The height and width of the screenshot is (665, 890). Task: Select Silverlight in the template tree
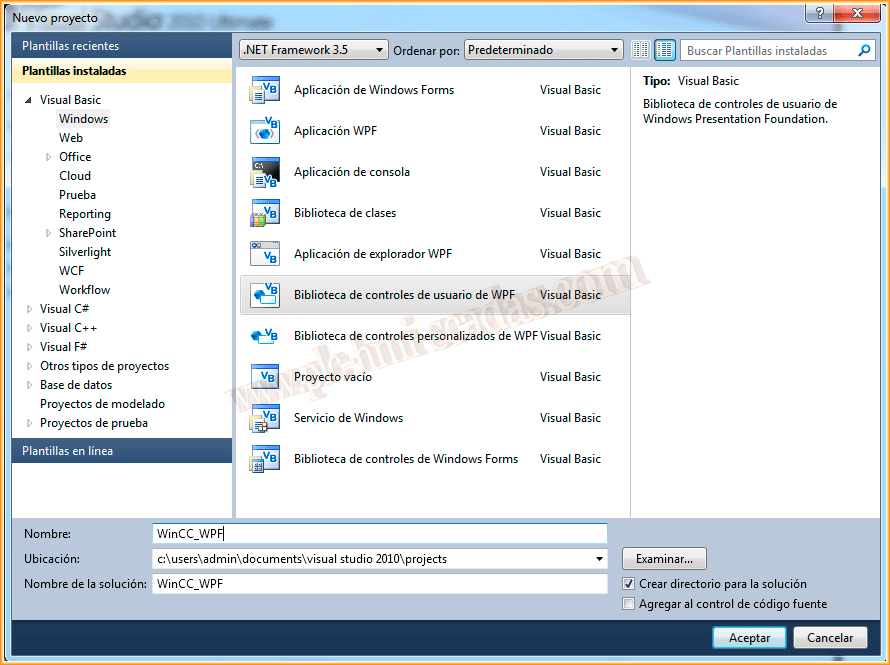click(x=85, y=252)
